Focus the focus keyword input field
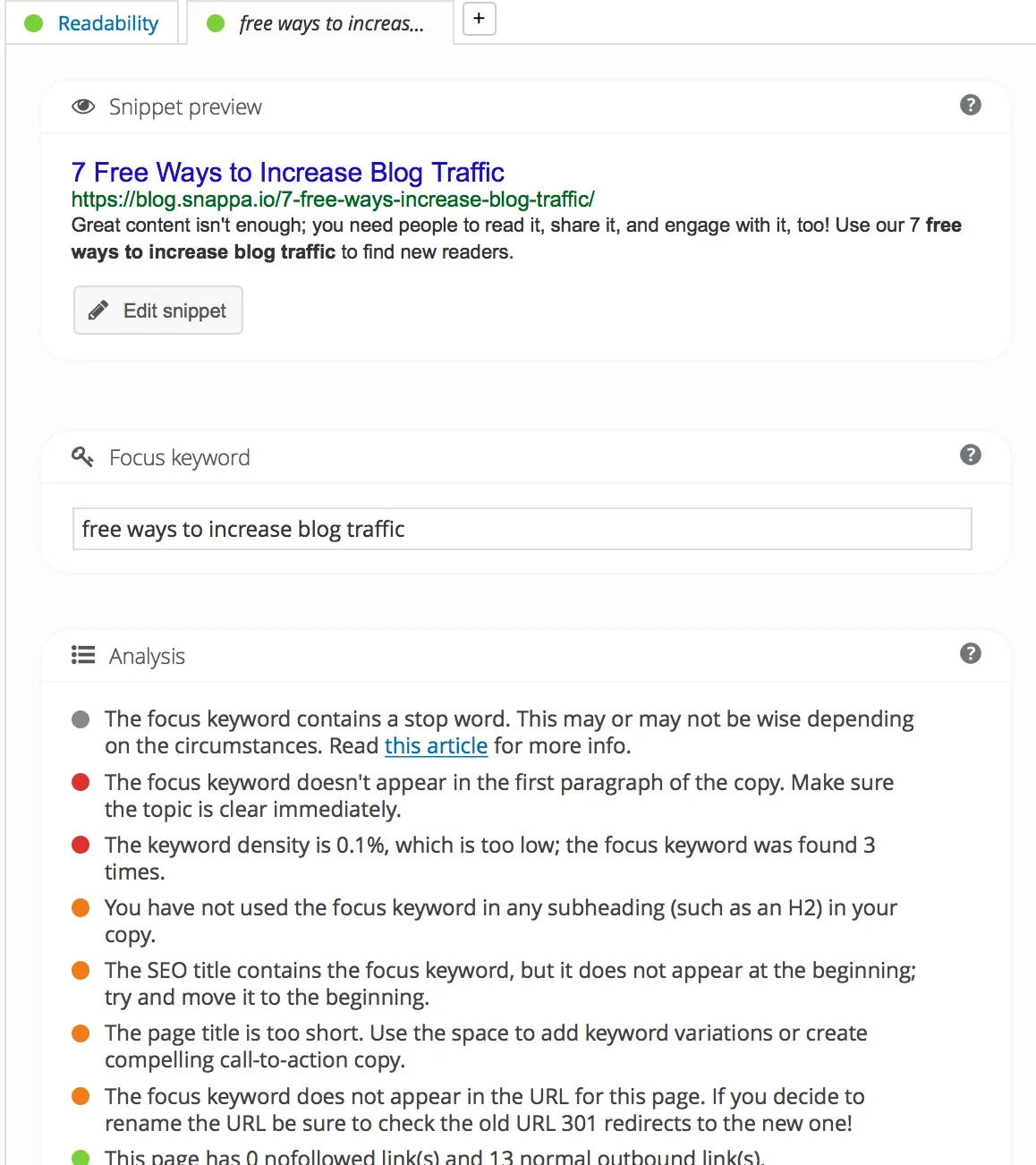The width and height of the screenshot is (1036, 1165). (522, 529)
